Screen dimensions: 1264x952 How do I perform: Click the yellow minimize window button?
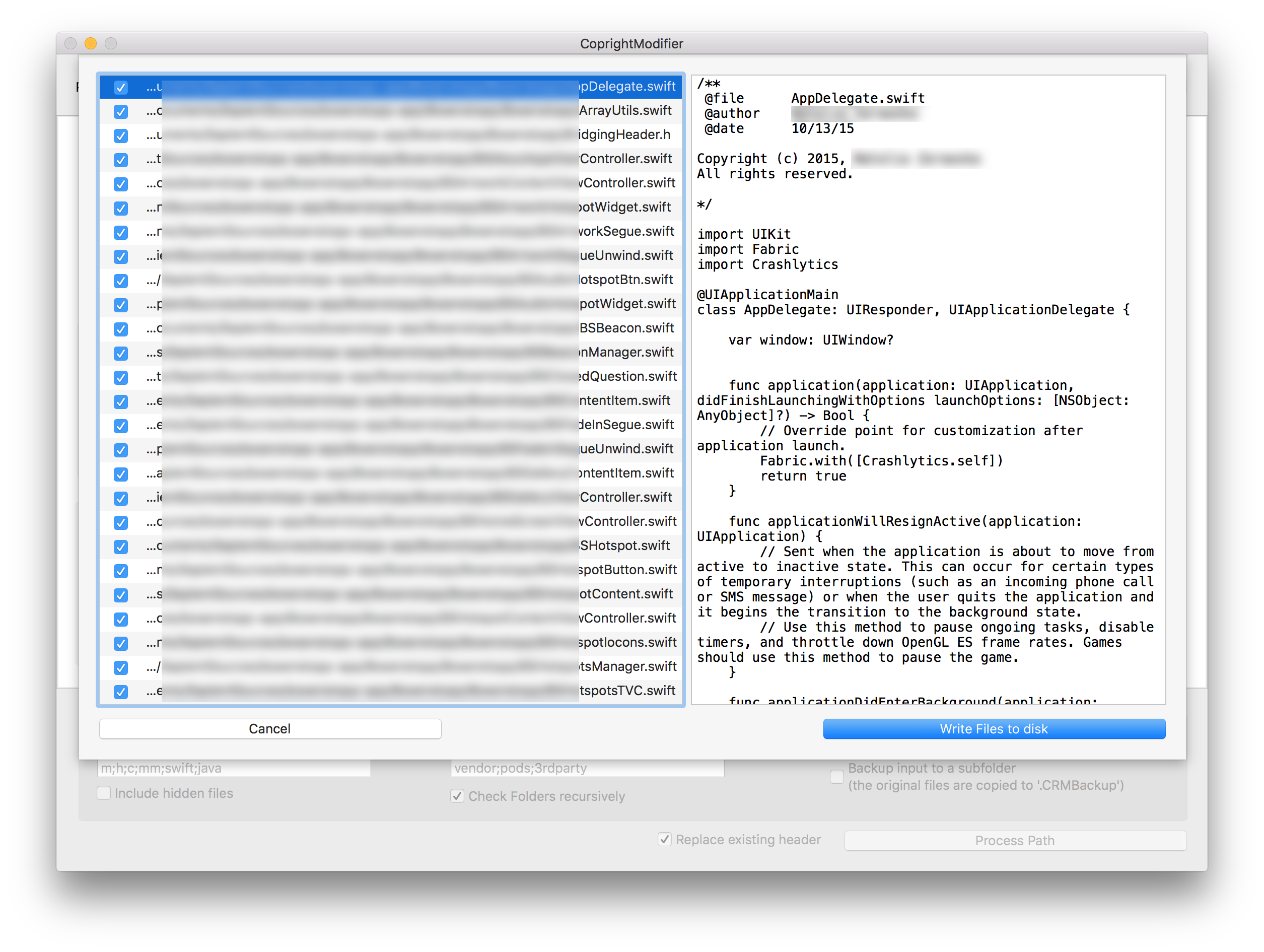click(90, 43)
